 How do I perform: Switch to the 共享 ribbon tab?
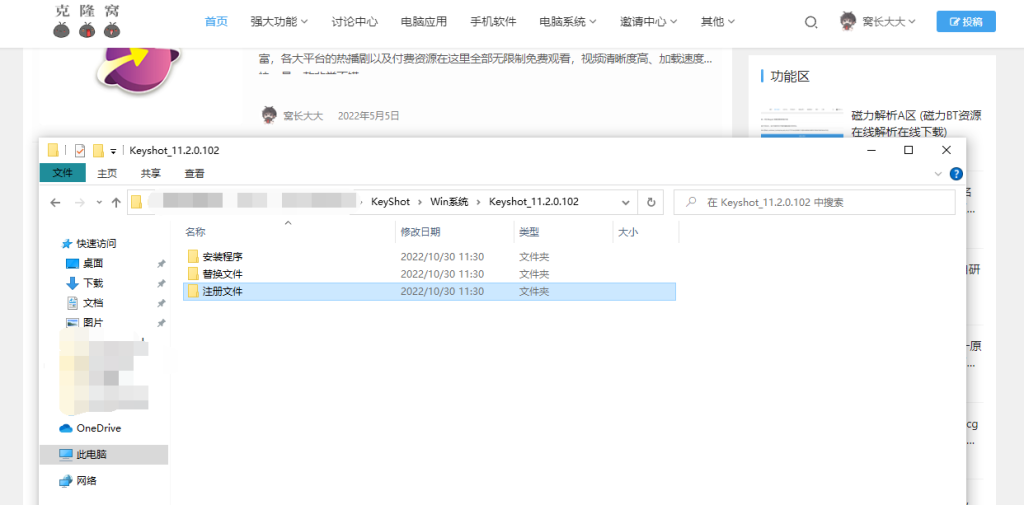(151, 173)
